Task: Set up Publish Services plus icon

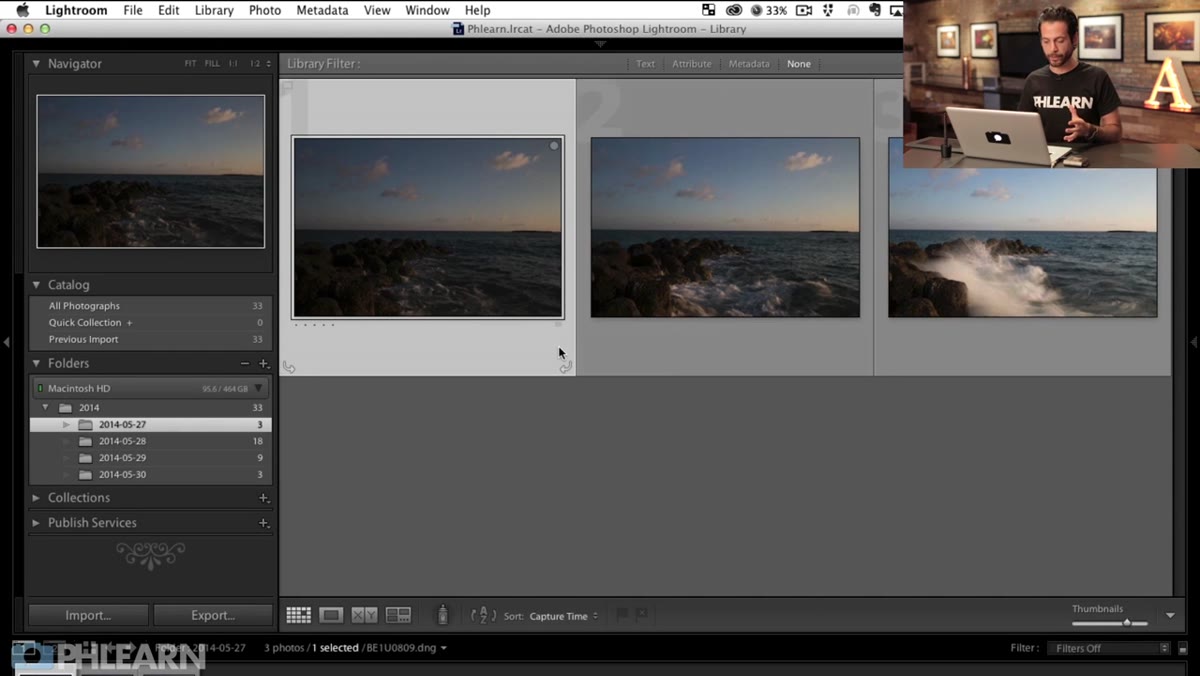Action: [x=264, y=523]
